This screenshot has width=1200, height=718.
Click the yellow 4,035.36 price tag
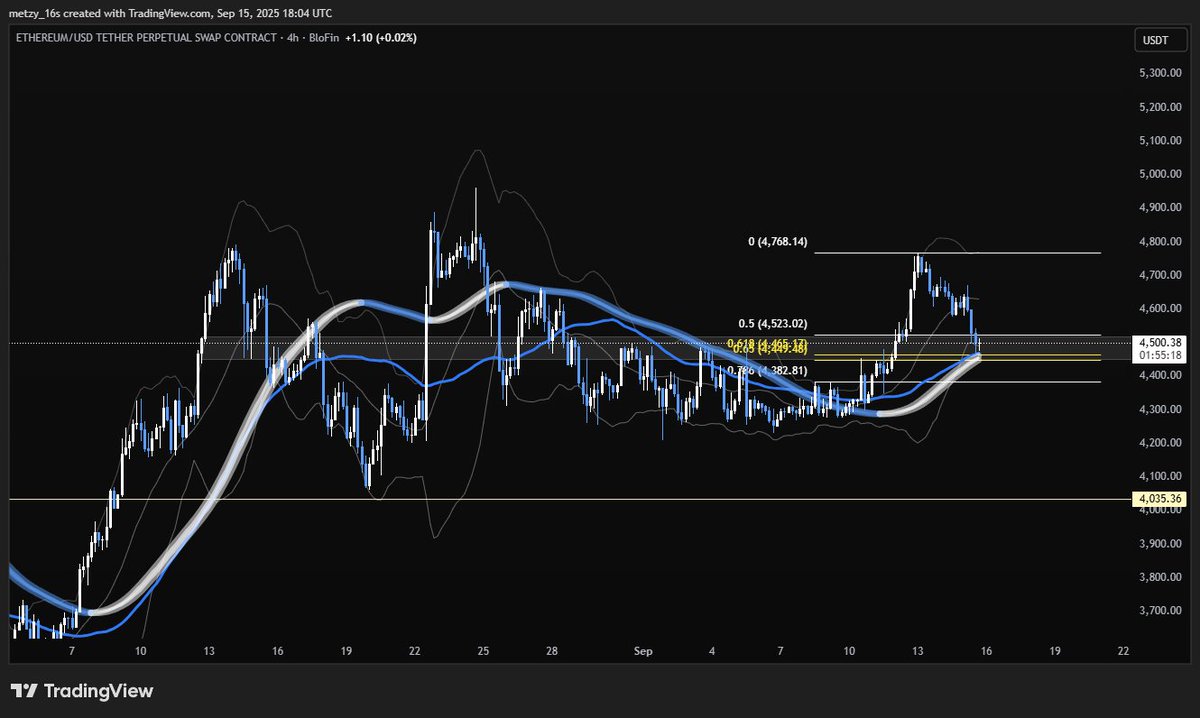pos(1160,498)
